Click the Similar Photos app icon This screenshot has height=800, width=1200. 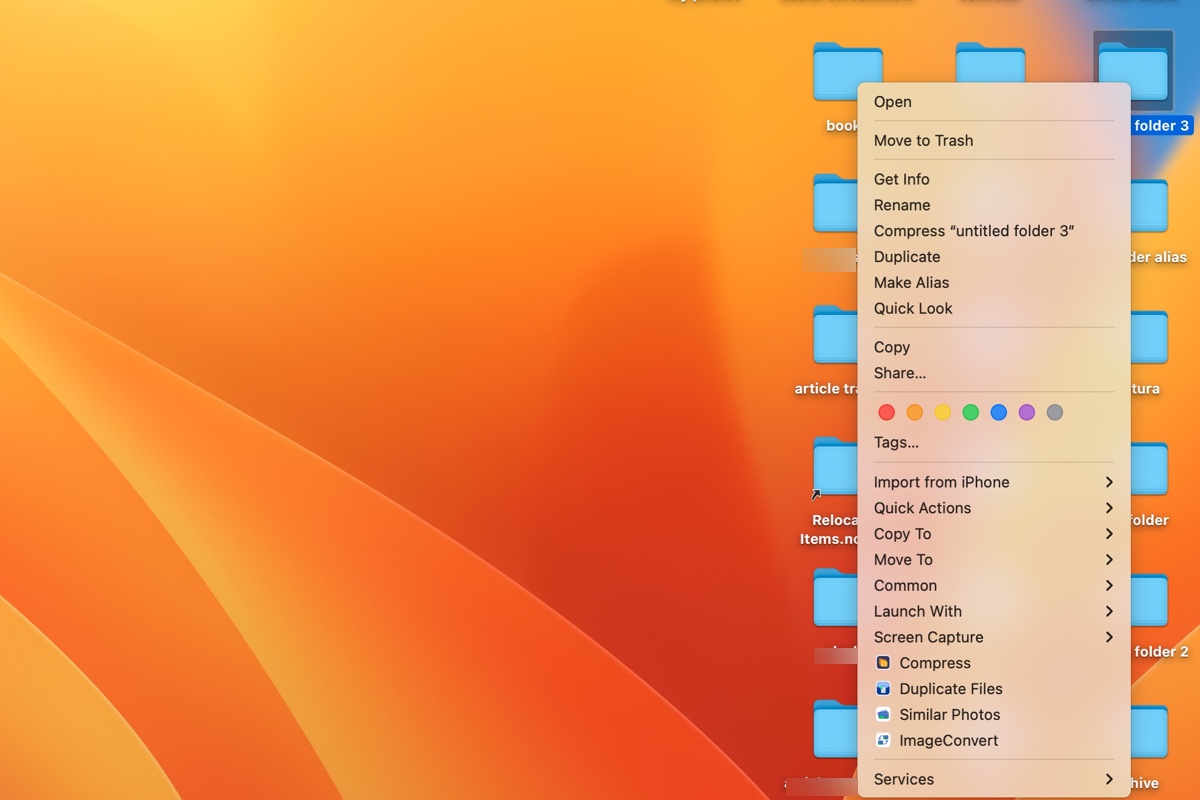[882, 714]
